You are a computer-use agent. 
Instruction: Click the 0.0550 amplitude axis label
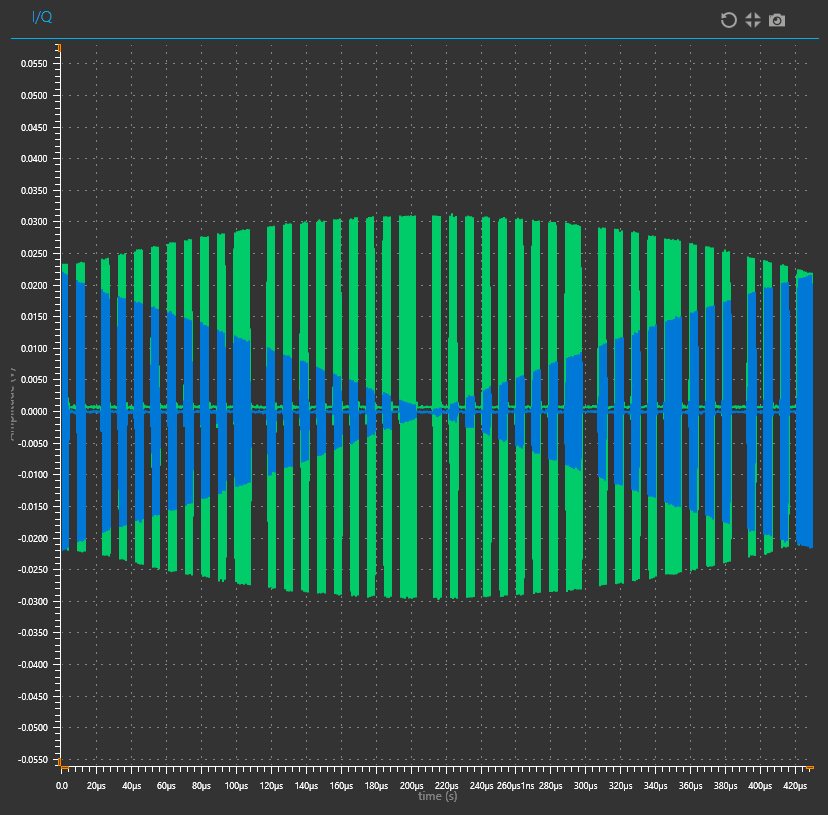(x=34, y=63)
